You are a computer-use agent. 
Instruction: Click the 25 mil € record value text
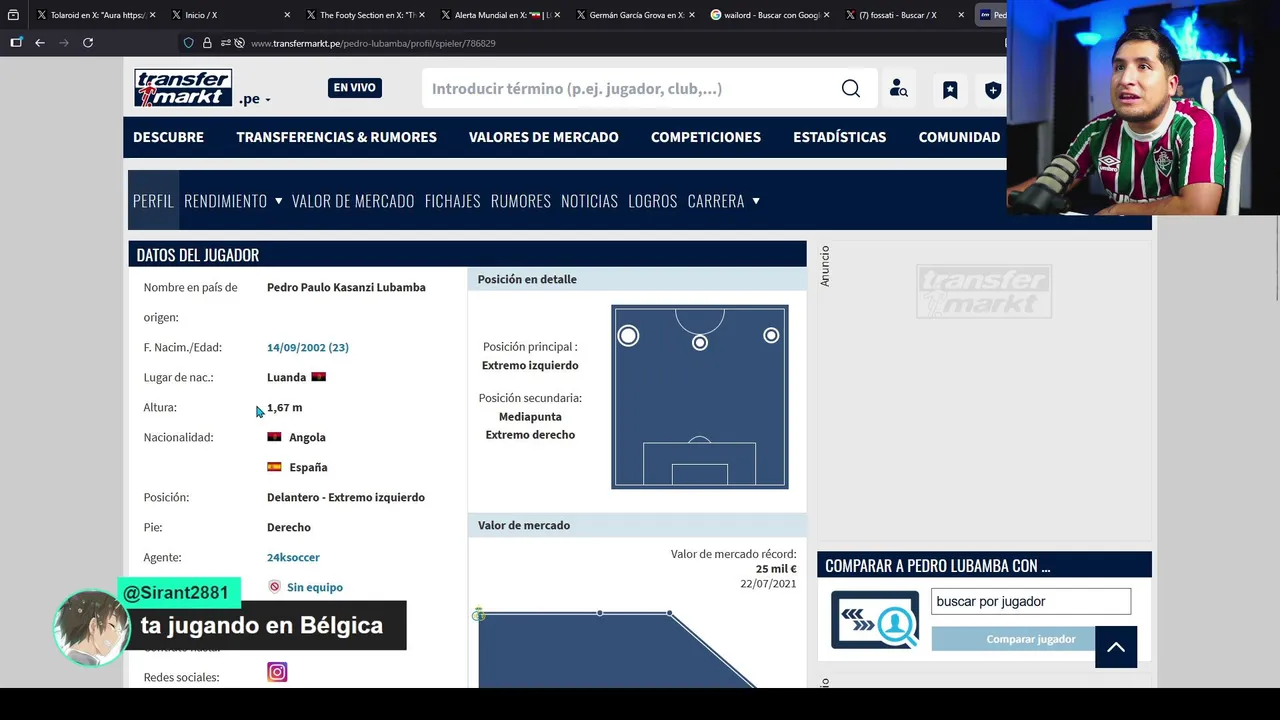pos(776,569)
